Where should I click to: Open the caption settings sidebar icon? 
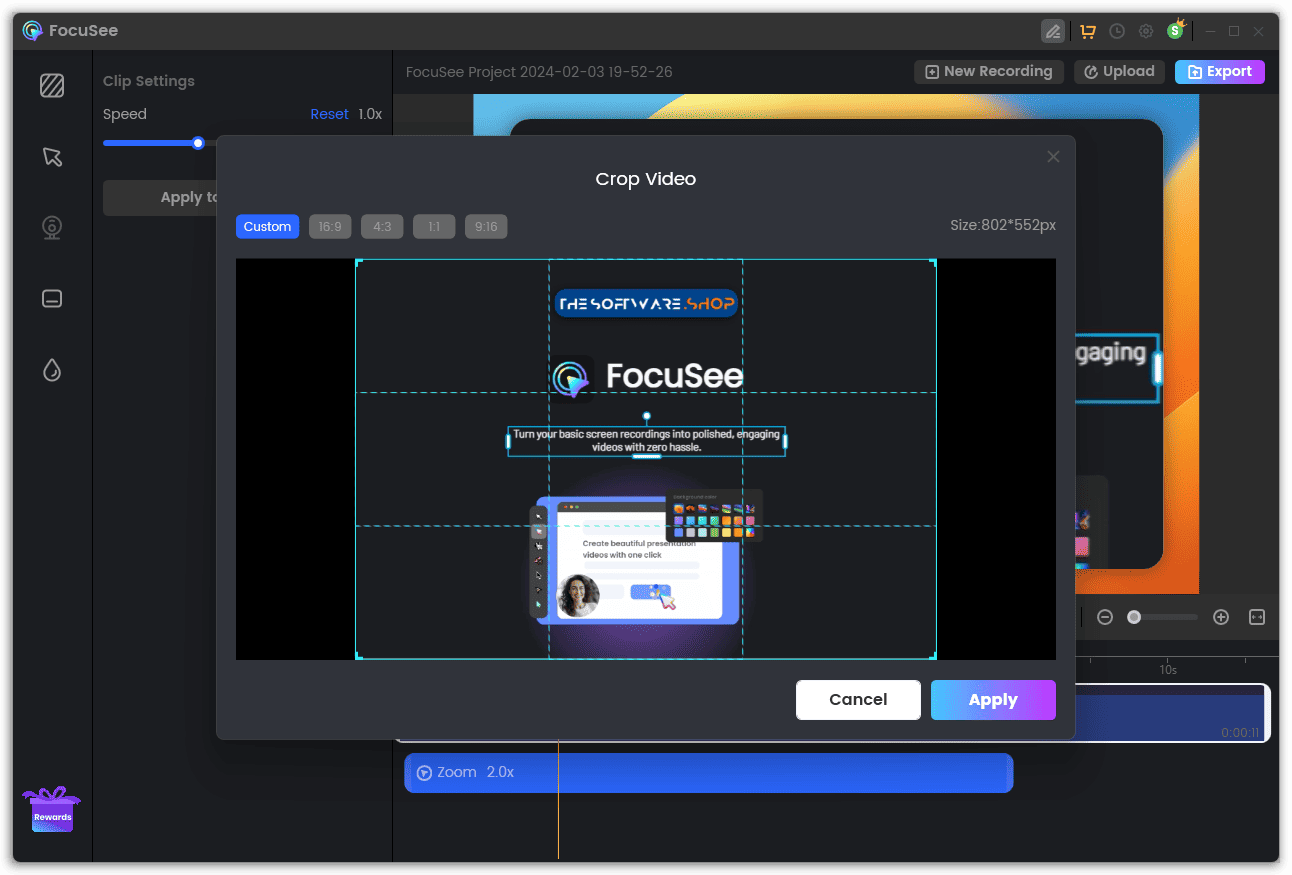(x=52, y=298)
